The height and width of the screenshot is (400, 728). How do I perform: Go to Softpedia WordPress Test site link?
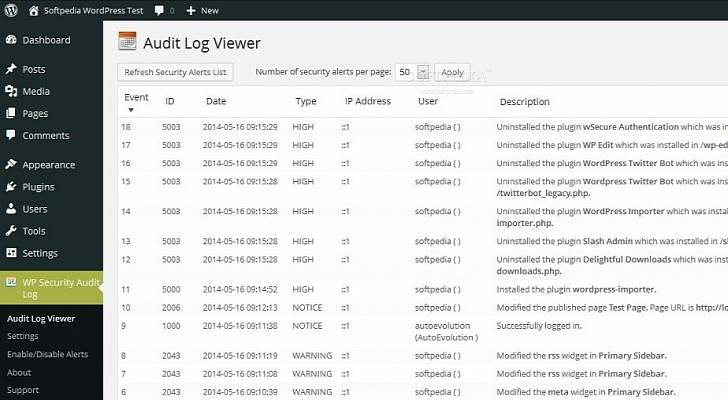85,10
